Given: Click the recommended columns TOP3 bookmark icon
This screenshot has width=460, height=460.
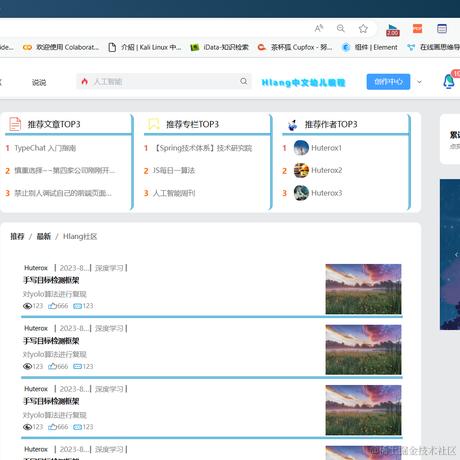Looking at the screenshot, I should [x=154, y=124].
